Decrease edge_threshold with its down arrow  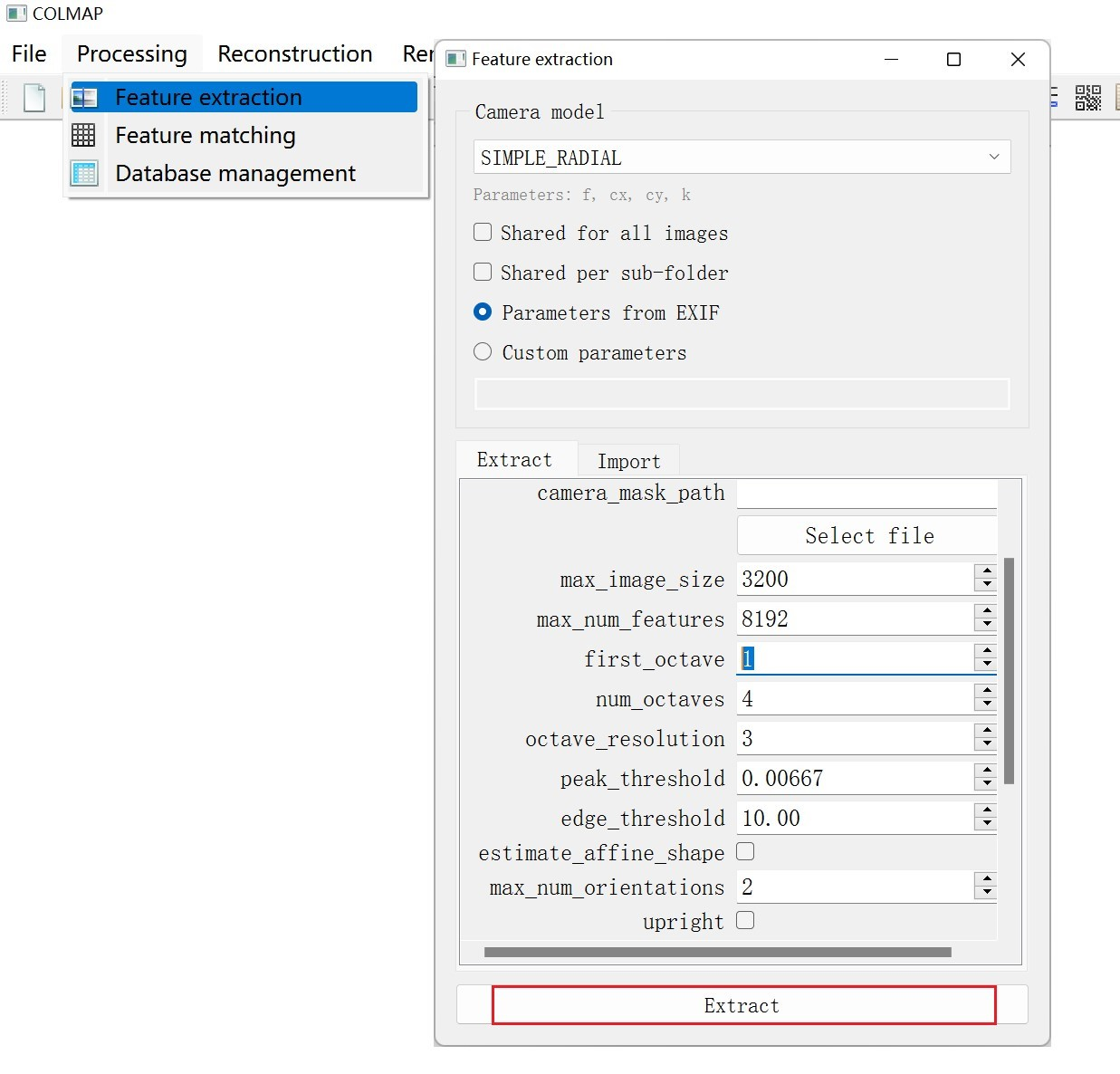[x=986, y=824]
